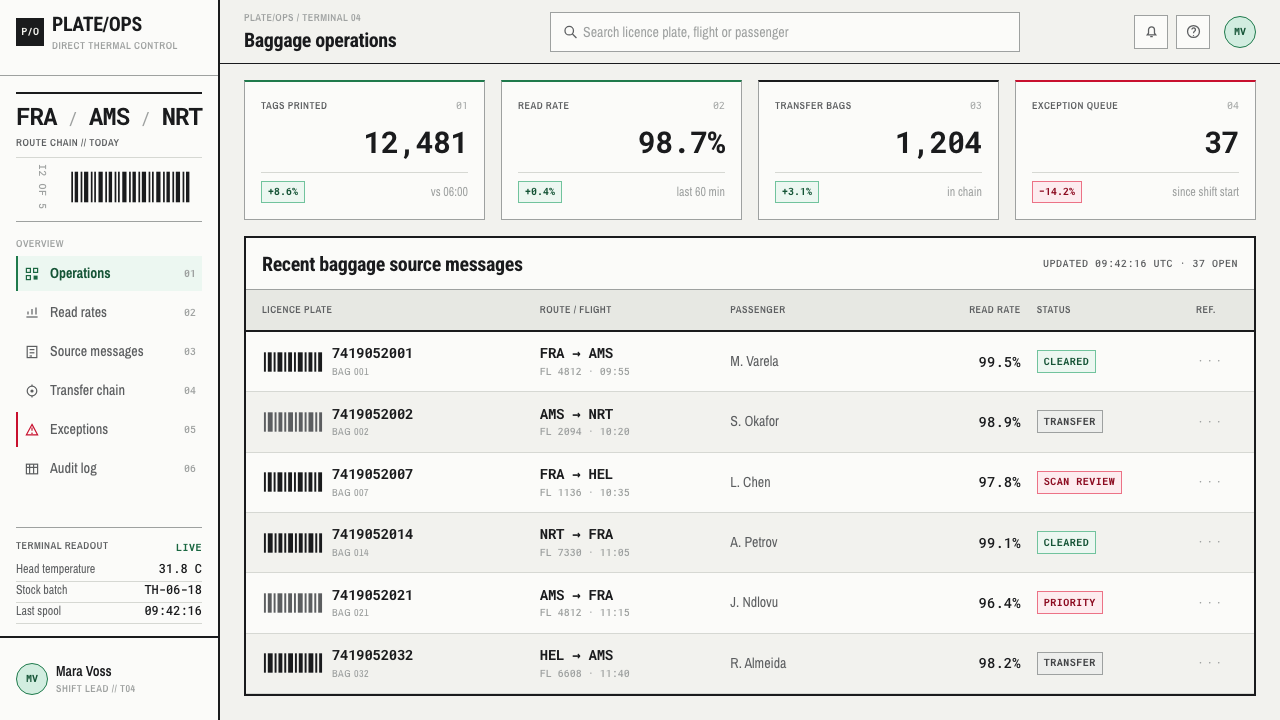Click the Transfer chain target icon

32,391
